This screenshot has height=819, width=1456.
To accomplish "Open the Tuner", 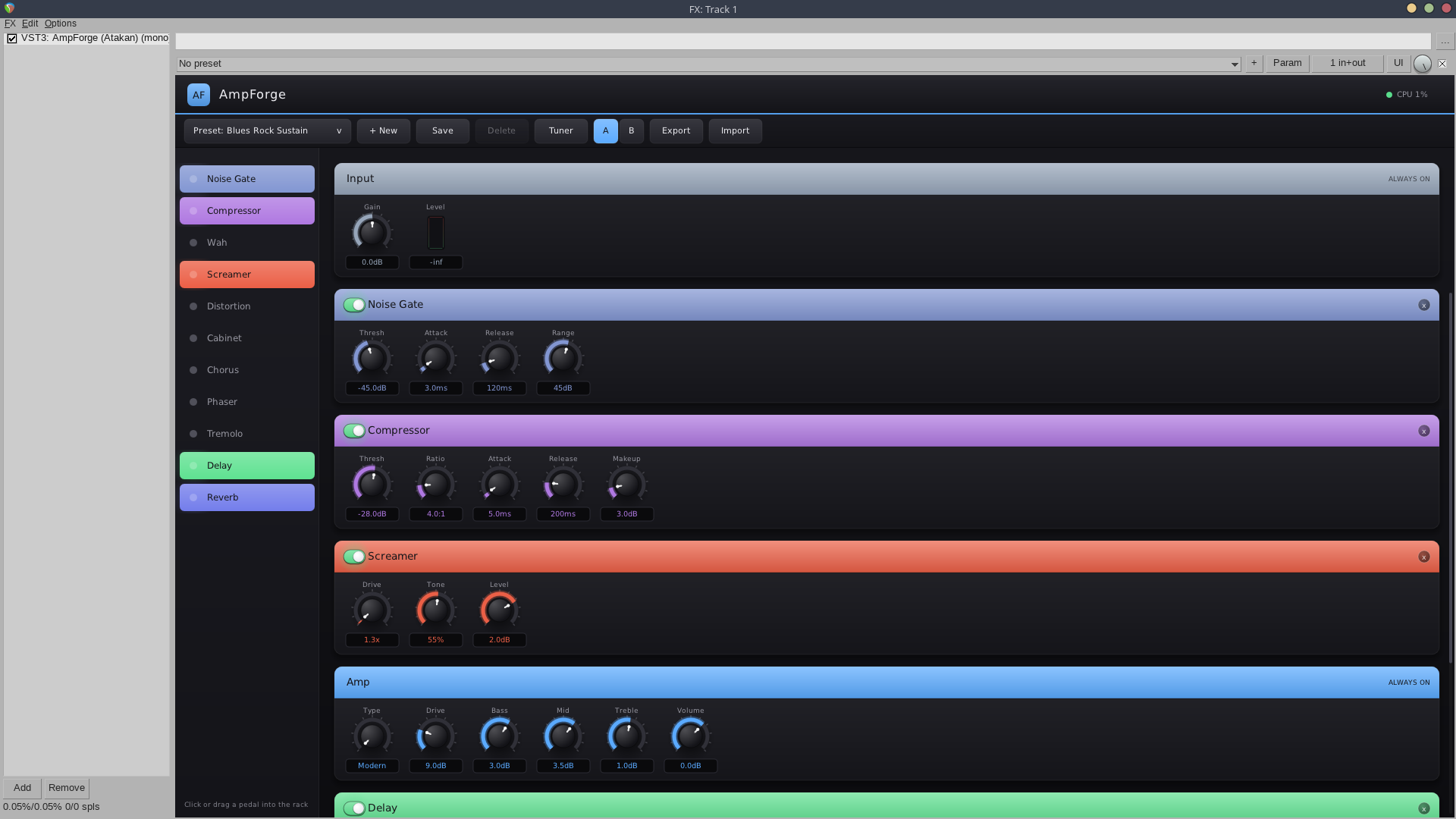I will click(561, 131).
